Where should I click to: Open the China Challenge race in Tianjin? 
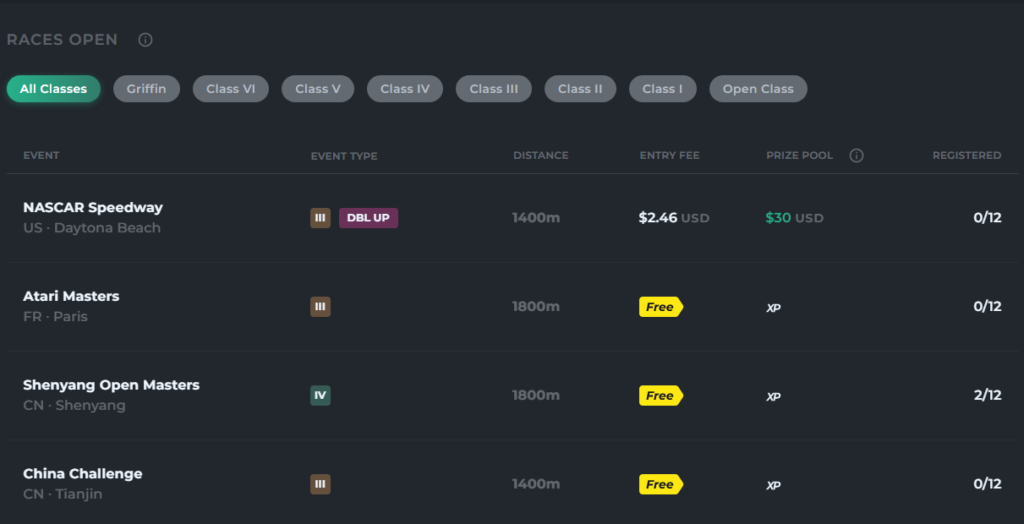point(83,474)
